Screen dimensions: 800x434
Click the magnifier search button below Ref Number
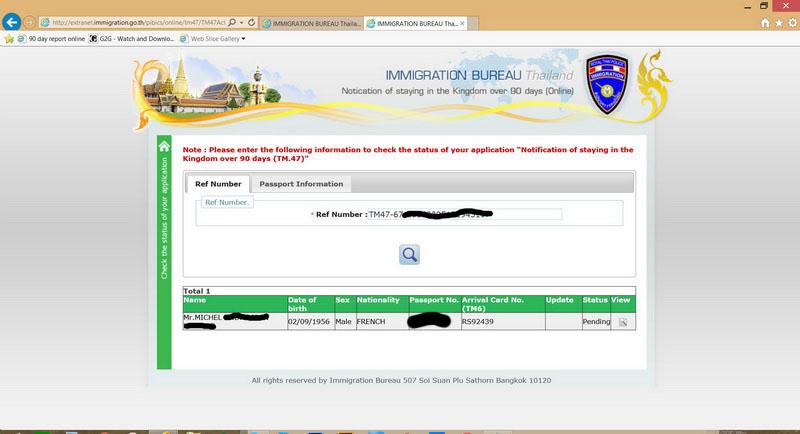click(409, 254)
